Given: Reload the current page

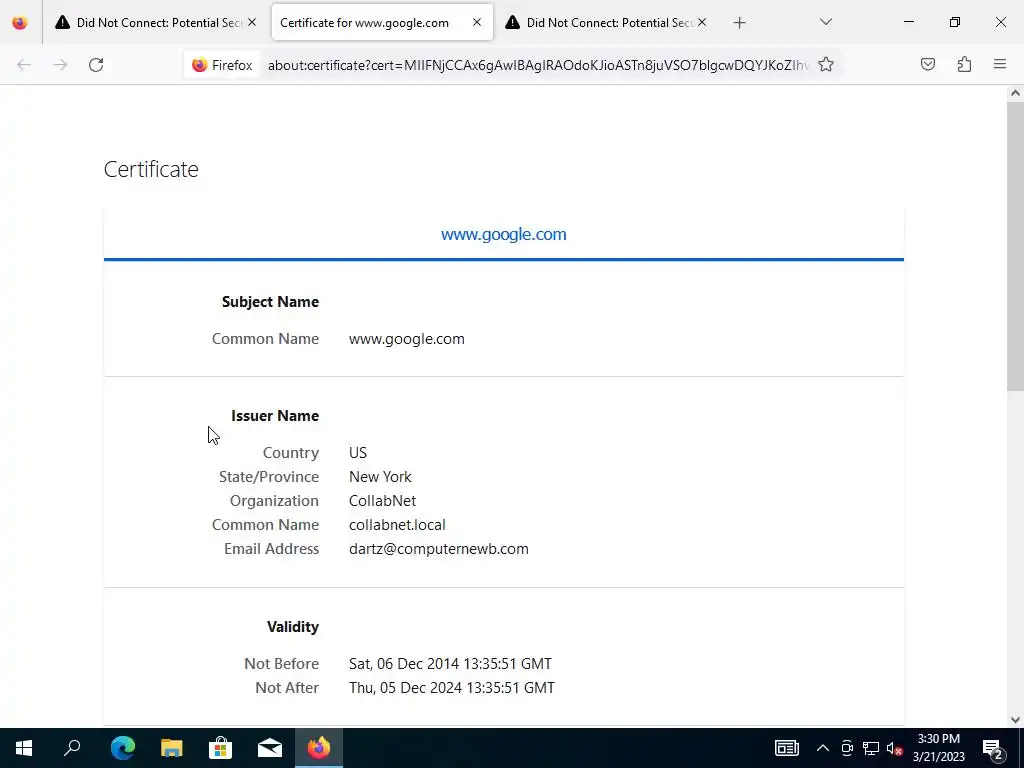Looking at the screenshot, I should pos(96,65).
